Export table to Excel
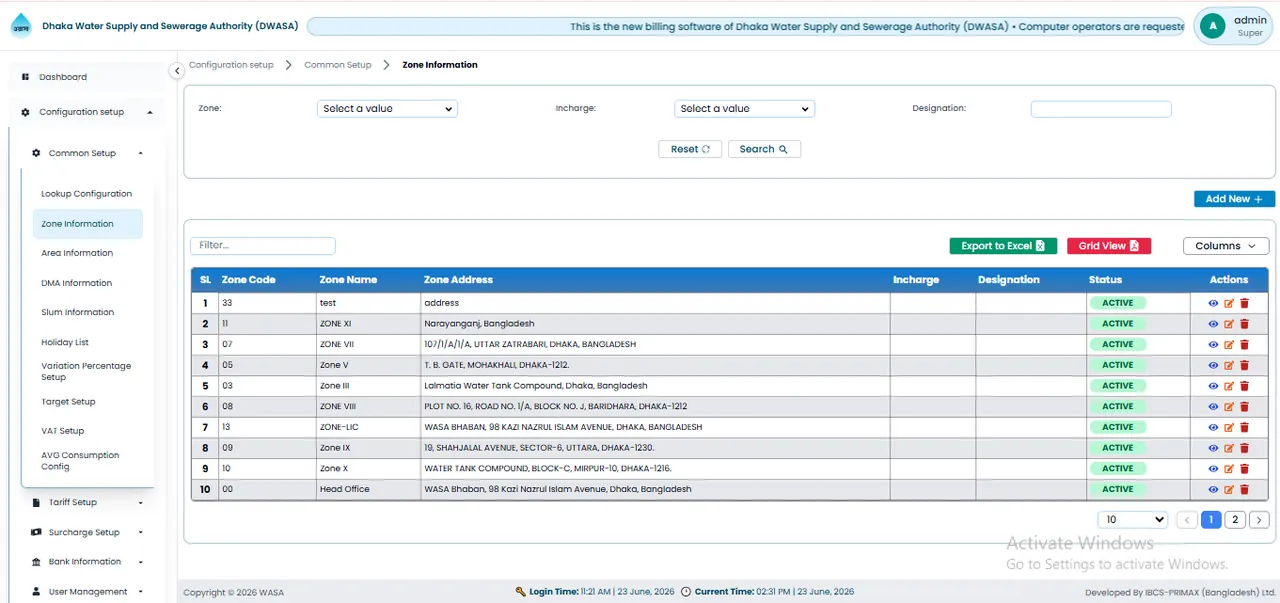This screenshot has height=603, width=1280. pos(1003,246)
